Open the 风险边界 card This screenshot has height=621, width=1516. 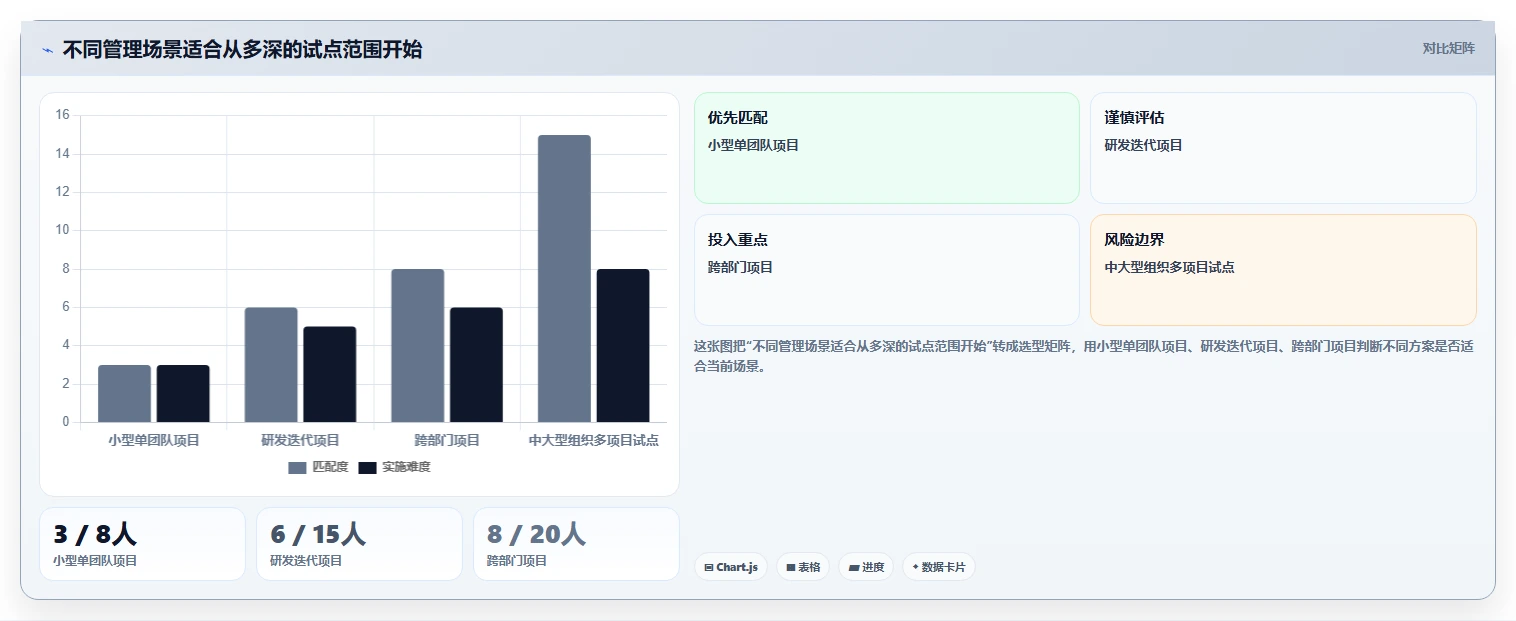coord(1283,270)
